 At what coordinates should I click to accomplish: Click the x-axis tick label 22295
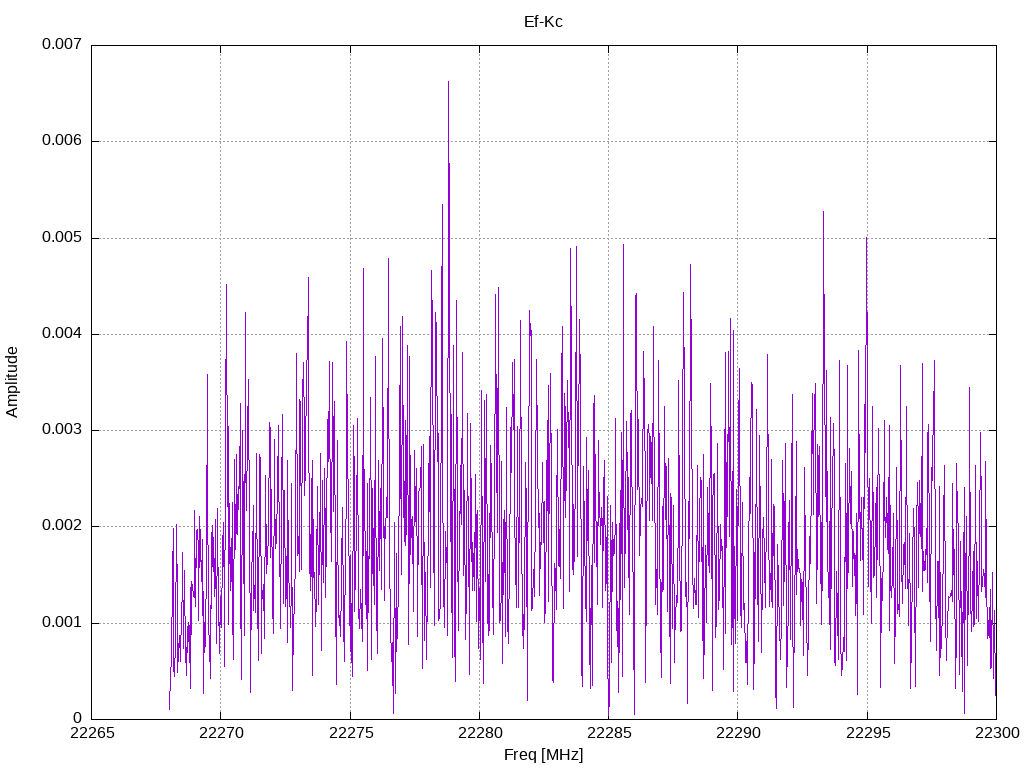pos(868,733)
